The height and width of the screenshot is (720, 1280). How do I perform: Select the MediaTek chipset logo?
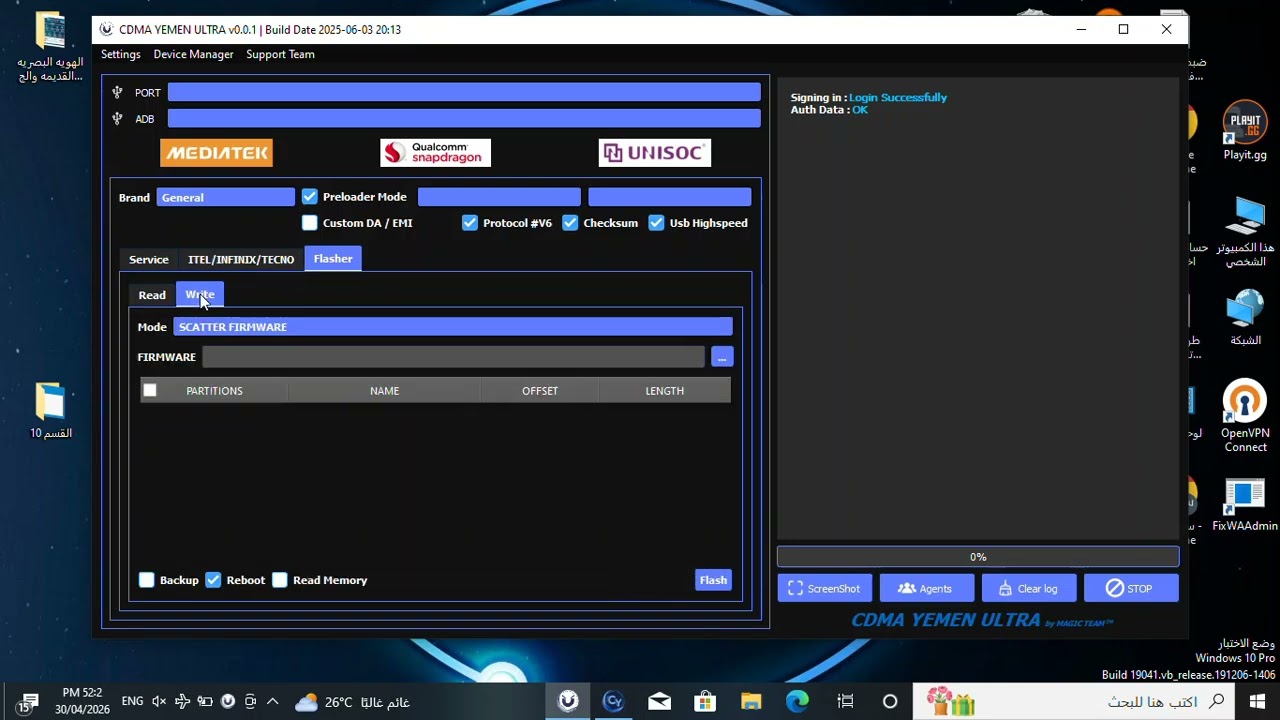(x=216, y=152)
